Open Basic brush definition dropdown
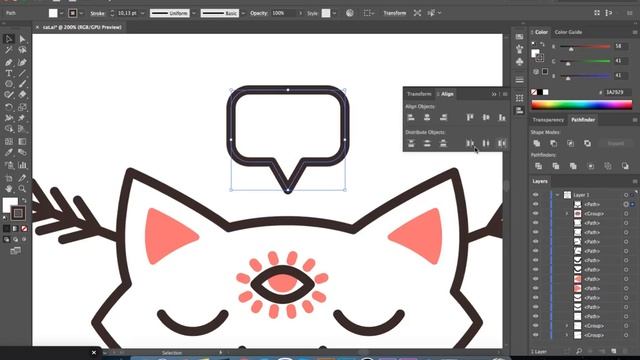This screenshot has height=360, width=640. (243, 13)
